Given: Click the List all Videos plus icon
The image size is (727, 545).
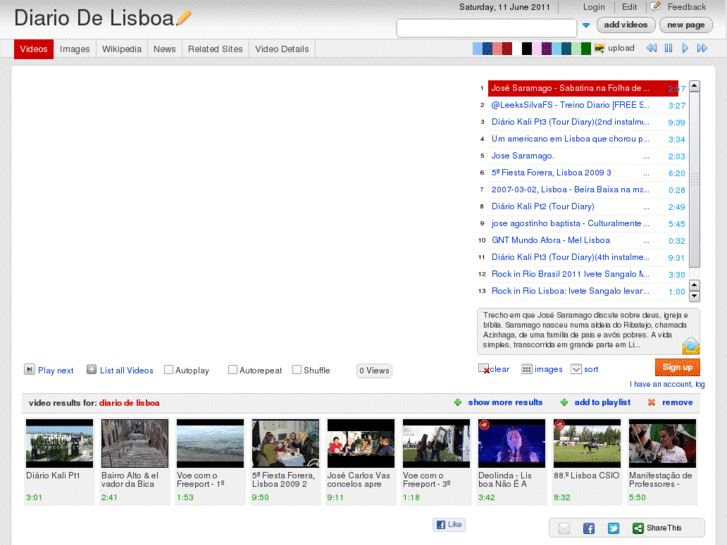Looking at the screenshot, I should tap(91, 369).
